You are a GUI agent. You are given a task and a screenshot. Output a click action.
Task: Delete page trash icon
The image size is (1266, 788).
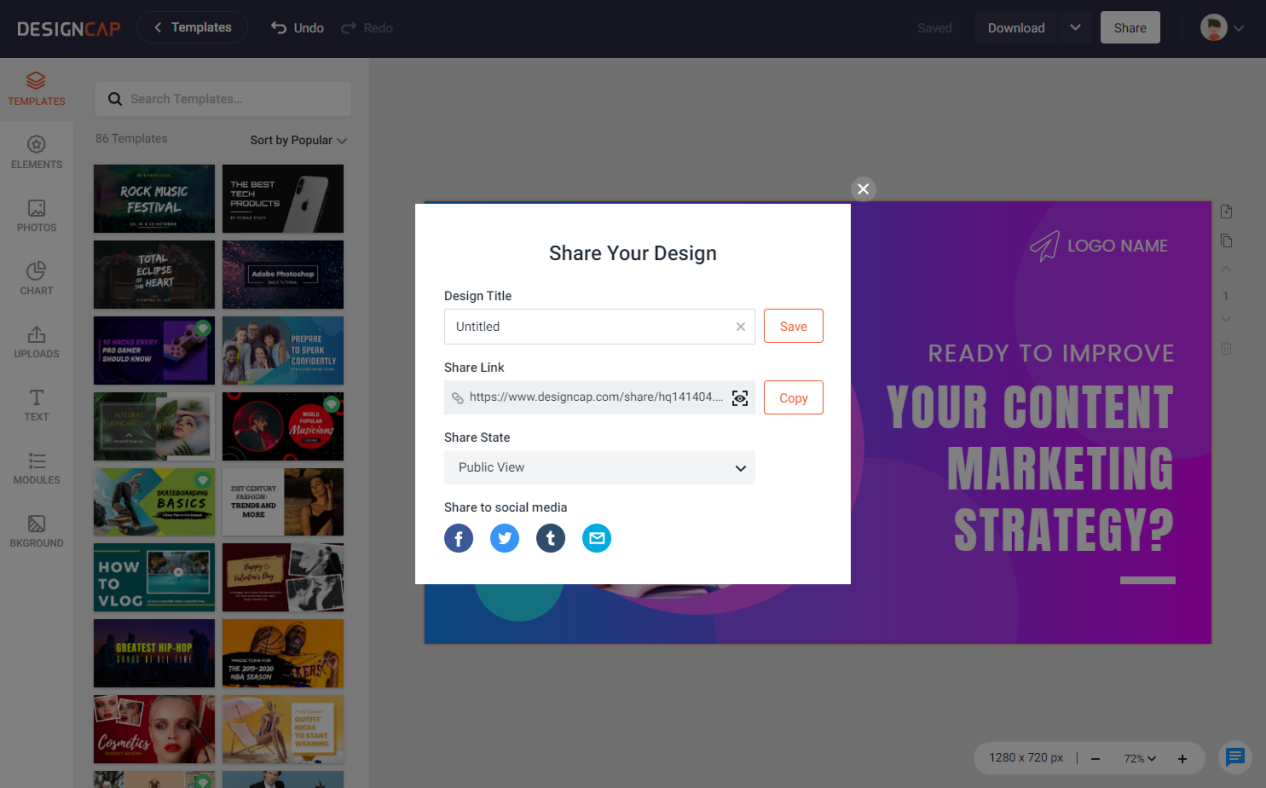[x=1226, y=349]
